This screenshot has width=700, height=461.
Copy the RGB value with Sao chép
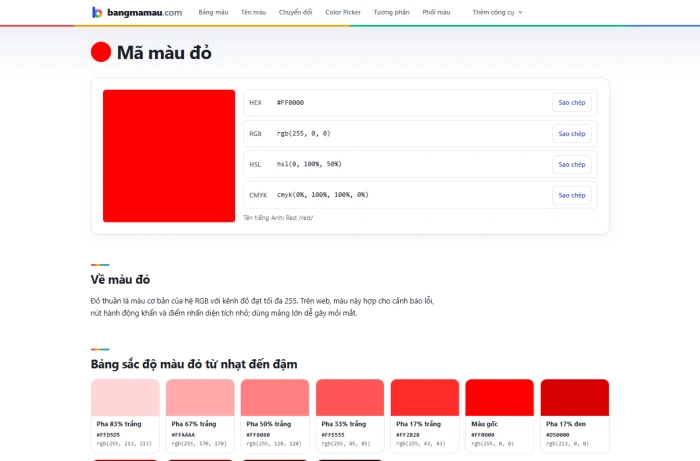572,133
